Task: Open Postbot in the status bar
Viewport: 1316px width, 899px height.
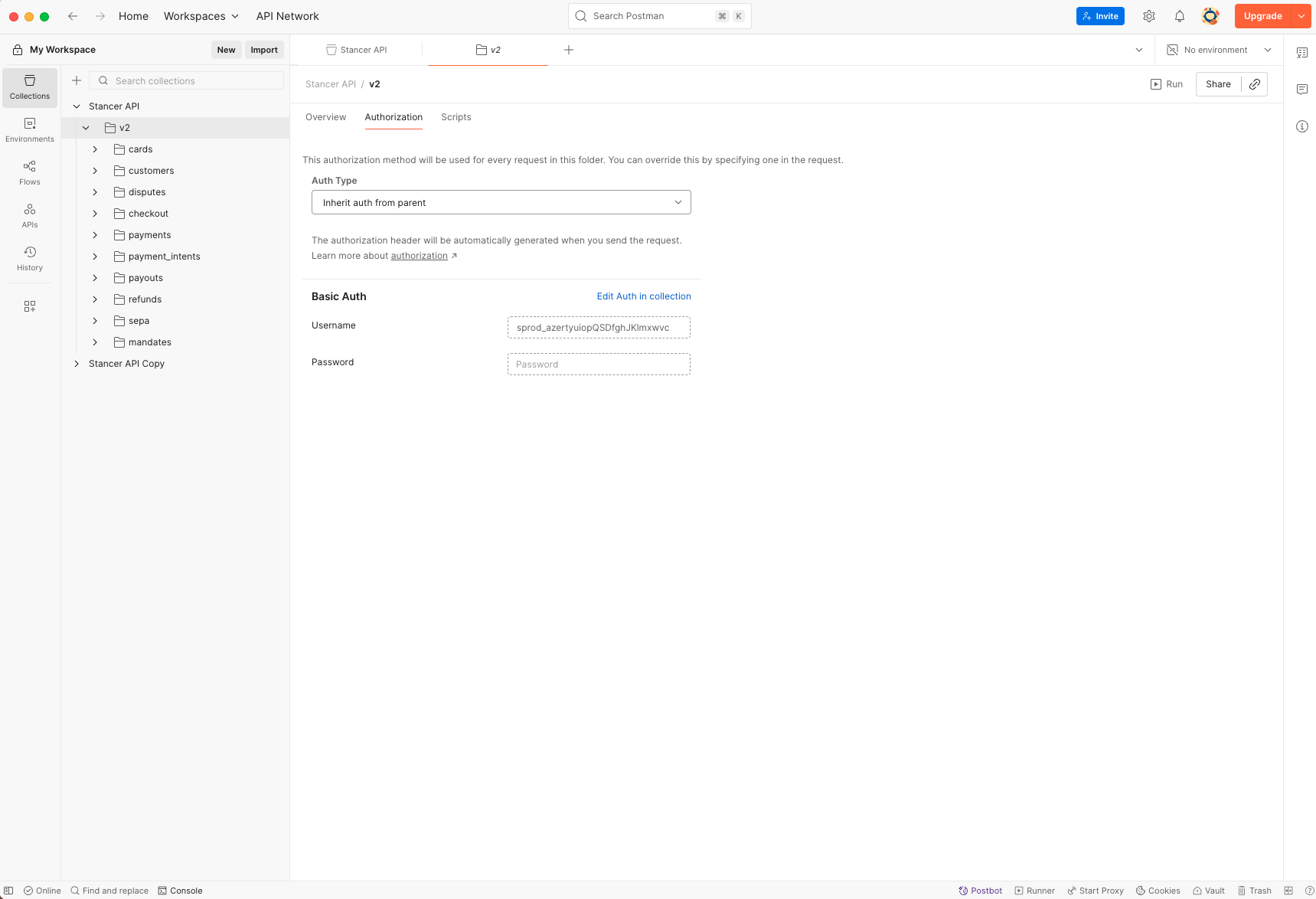Action: point(980,891)
